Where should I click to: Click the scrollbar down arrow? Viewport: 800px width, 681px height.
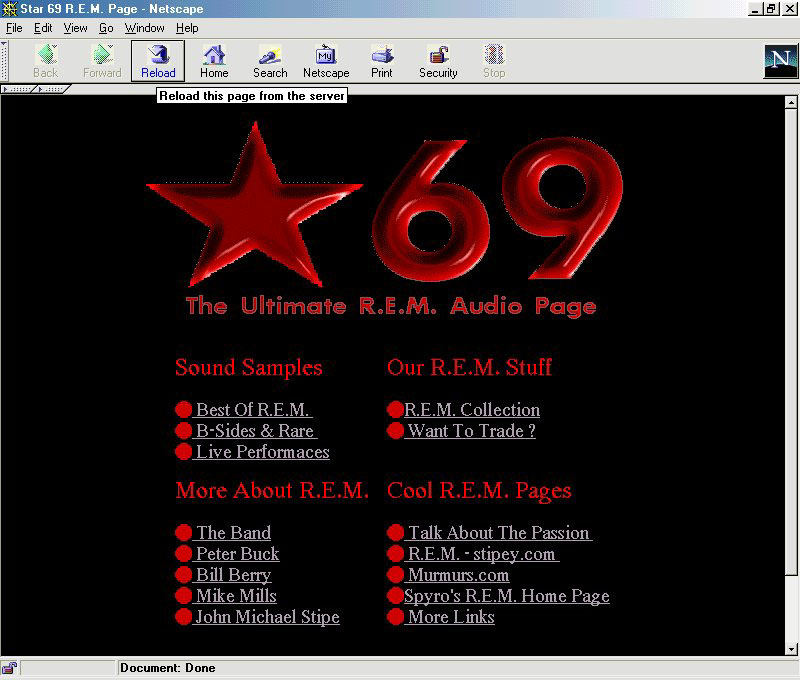tap(791, 649)
